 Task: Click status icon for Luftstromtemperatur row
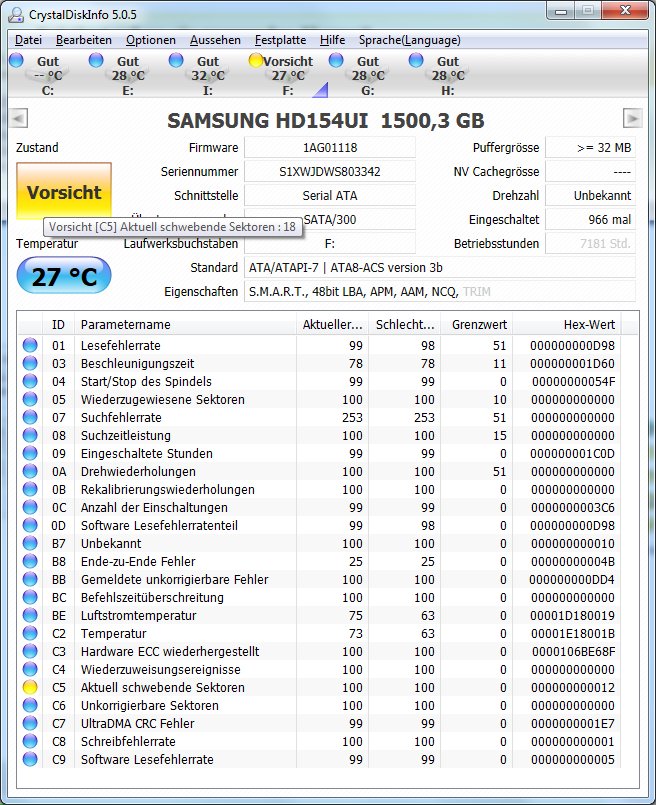30,615
